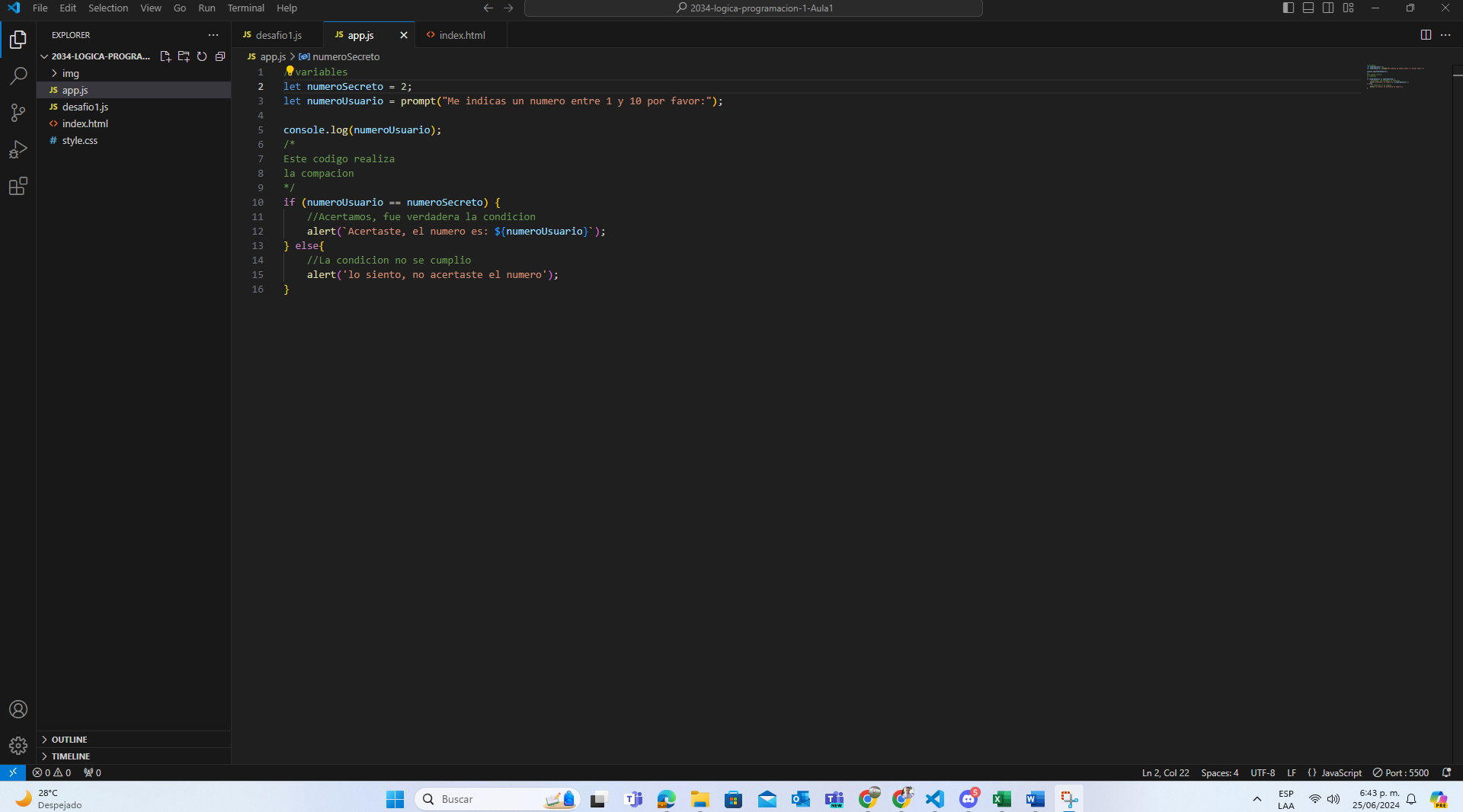Open the View menu

[151, 8]
